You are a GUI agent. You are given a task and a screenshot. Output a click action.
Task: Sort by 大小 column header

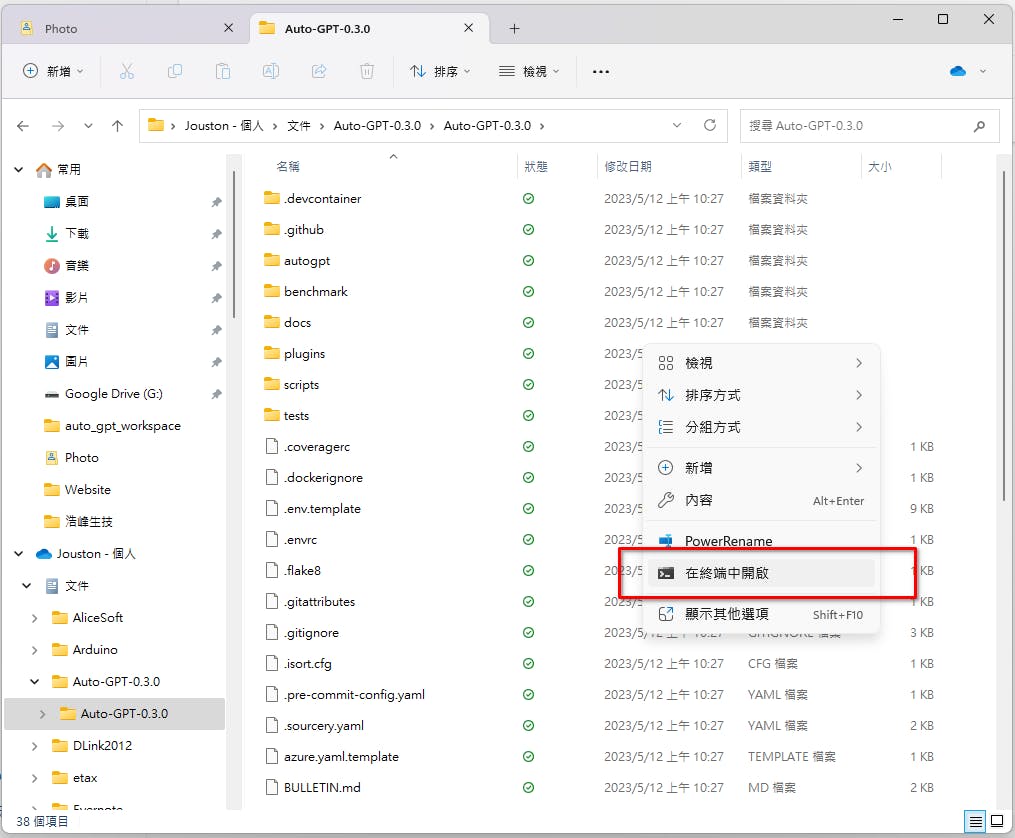click(879, 166)
